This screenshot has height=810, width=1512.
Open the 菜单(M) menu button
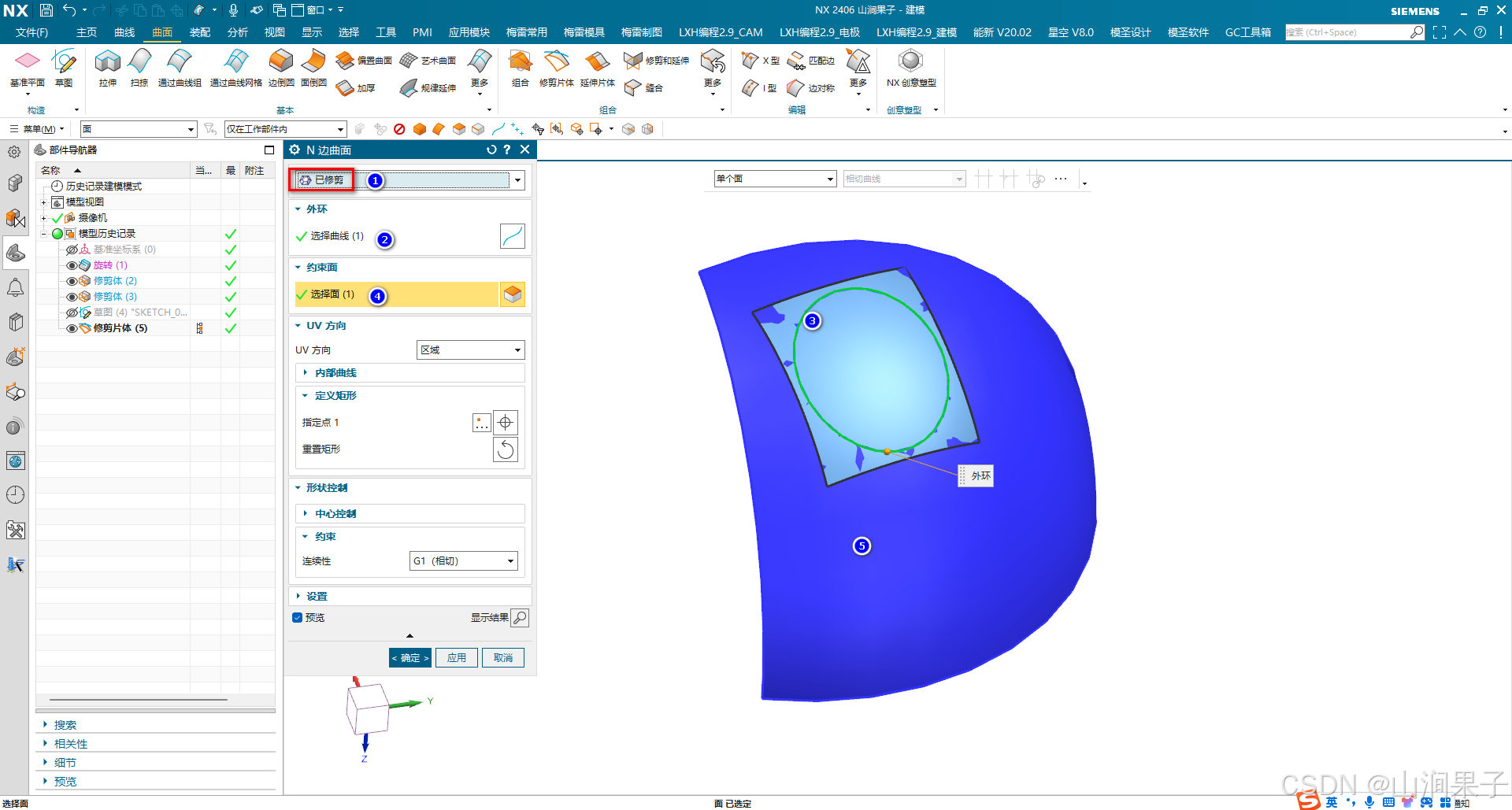38,129
